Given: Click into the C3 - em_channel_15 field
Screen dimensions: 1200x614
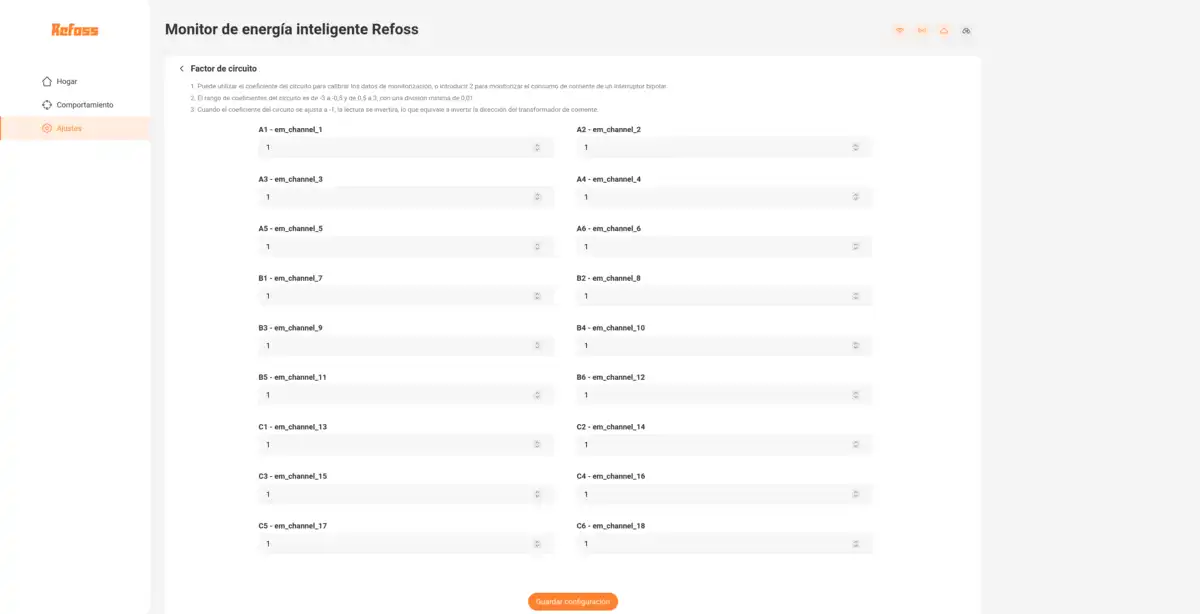Looking at the screenshot, I should pos(395,494).
